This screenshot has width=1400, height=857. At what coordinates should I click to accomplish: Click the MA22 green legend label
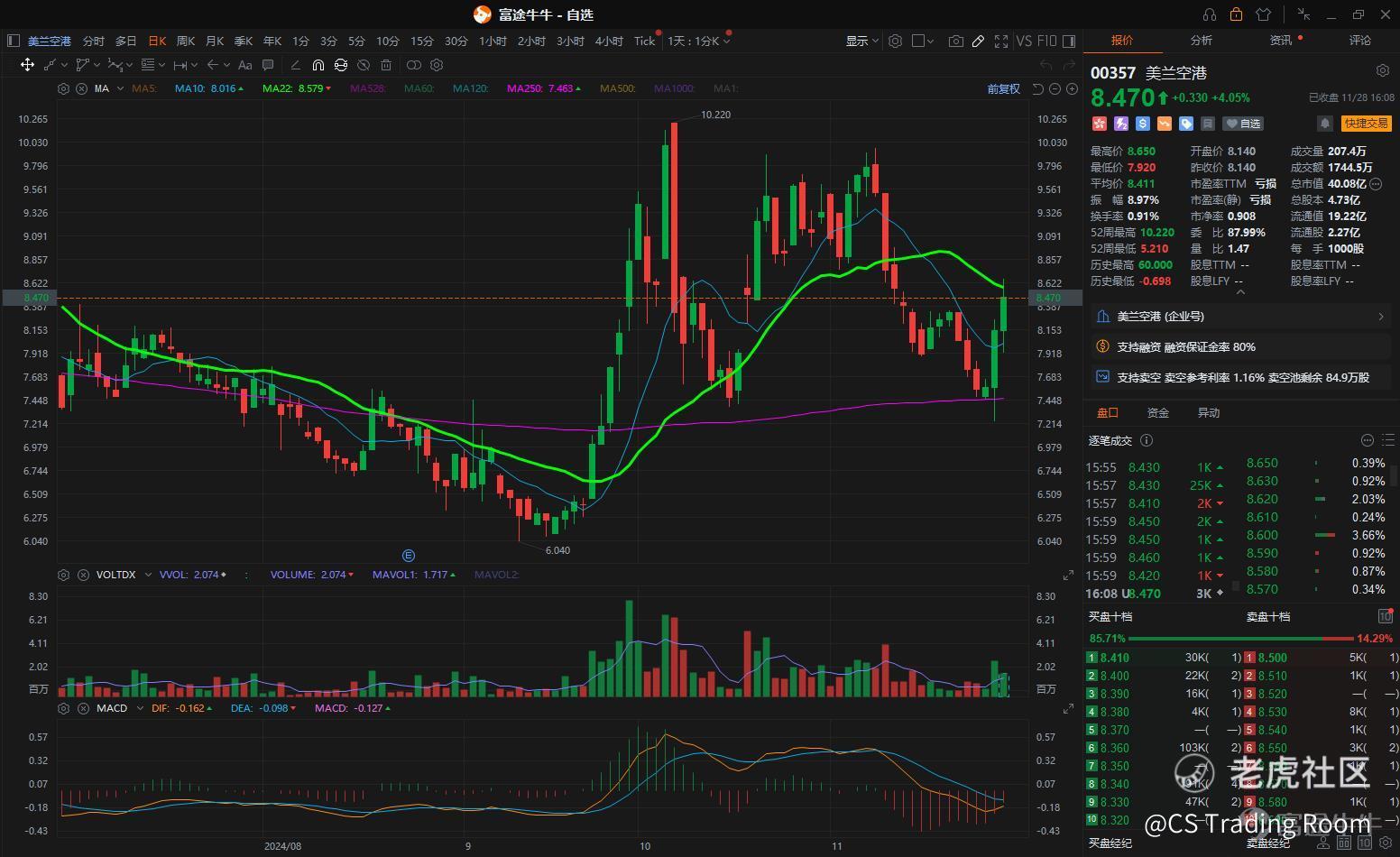(297, 88)
